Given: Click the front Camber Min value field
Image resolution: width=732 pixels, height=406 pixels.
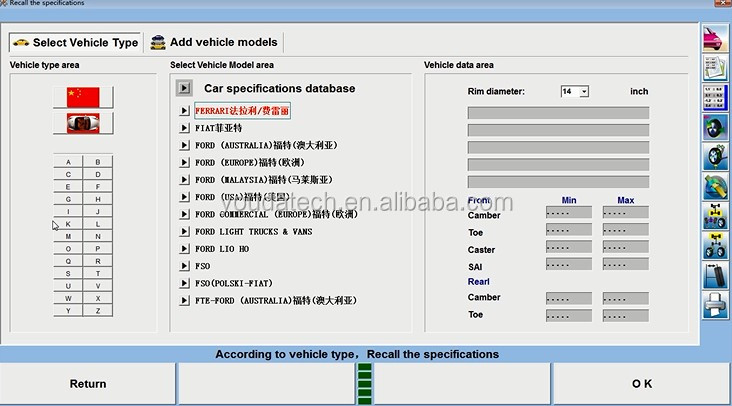Looking at the screenshot, I should point(568,213).
